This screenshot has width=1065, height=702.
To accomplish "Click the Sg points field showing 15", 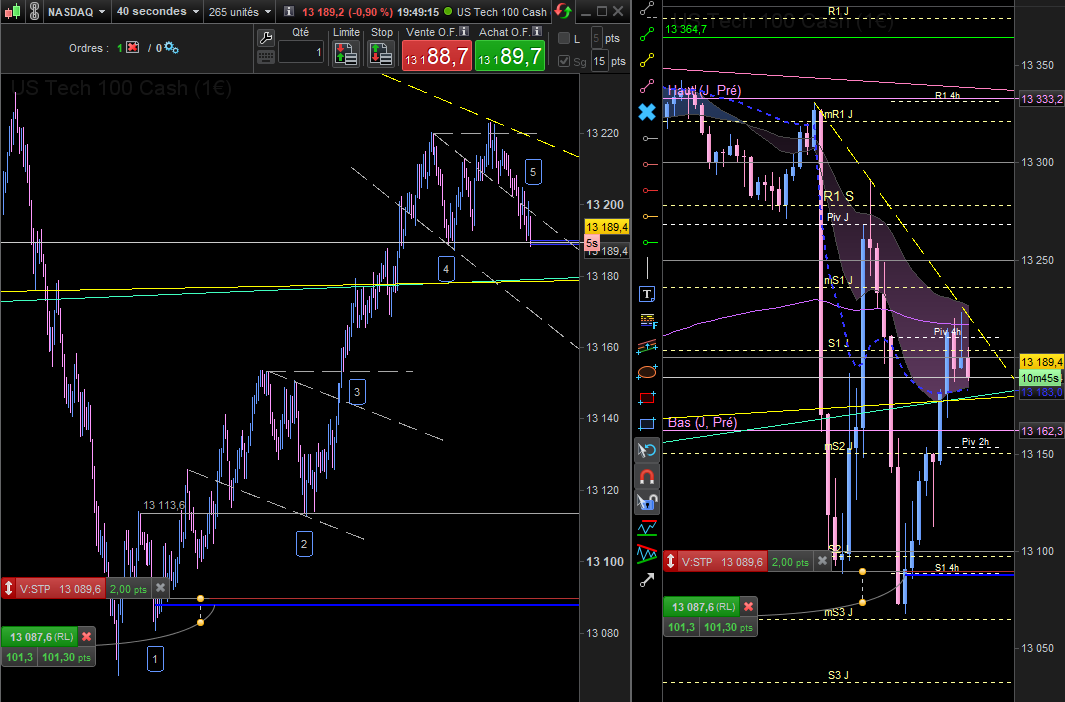I will pyautogui.click(x=598, y=61).
